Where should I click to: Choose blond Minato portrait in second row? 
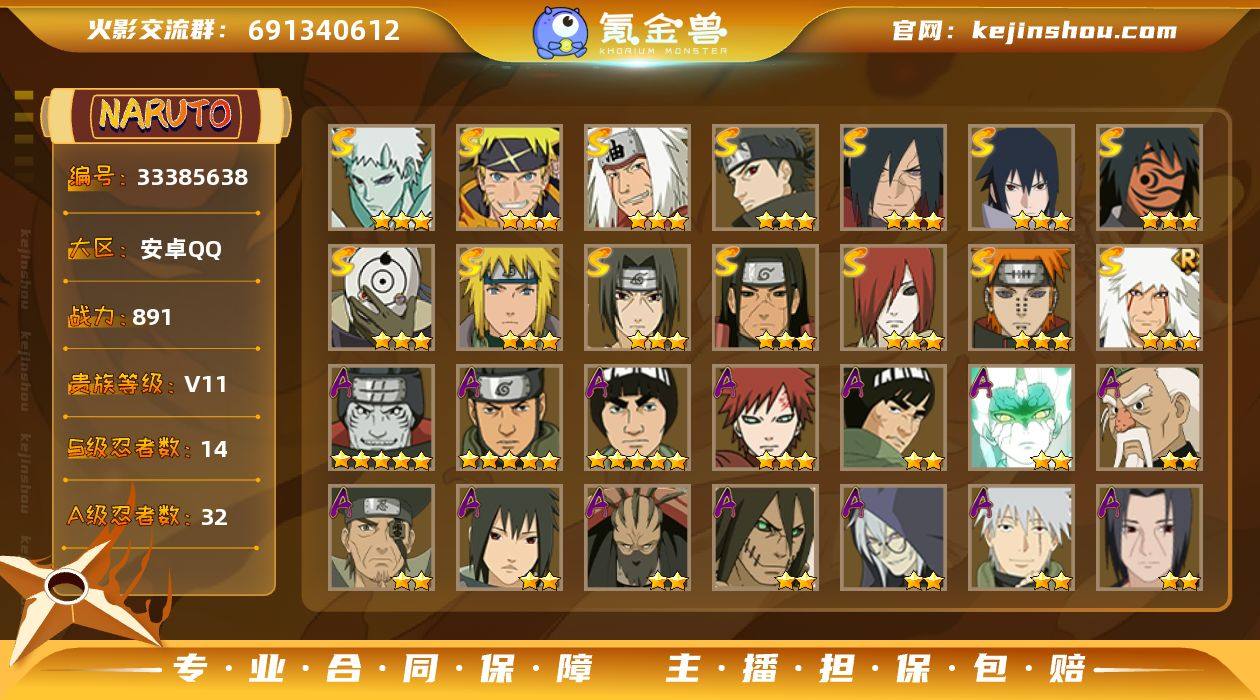pyautogui.click(x=510, y=298)
